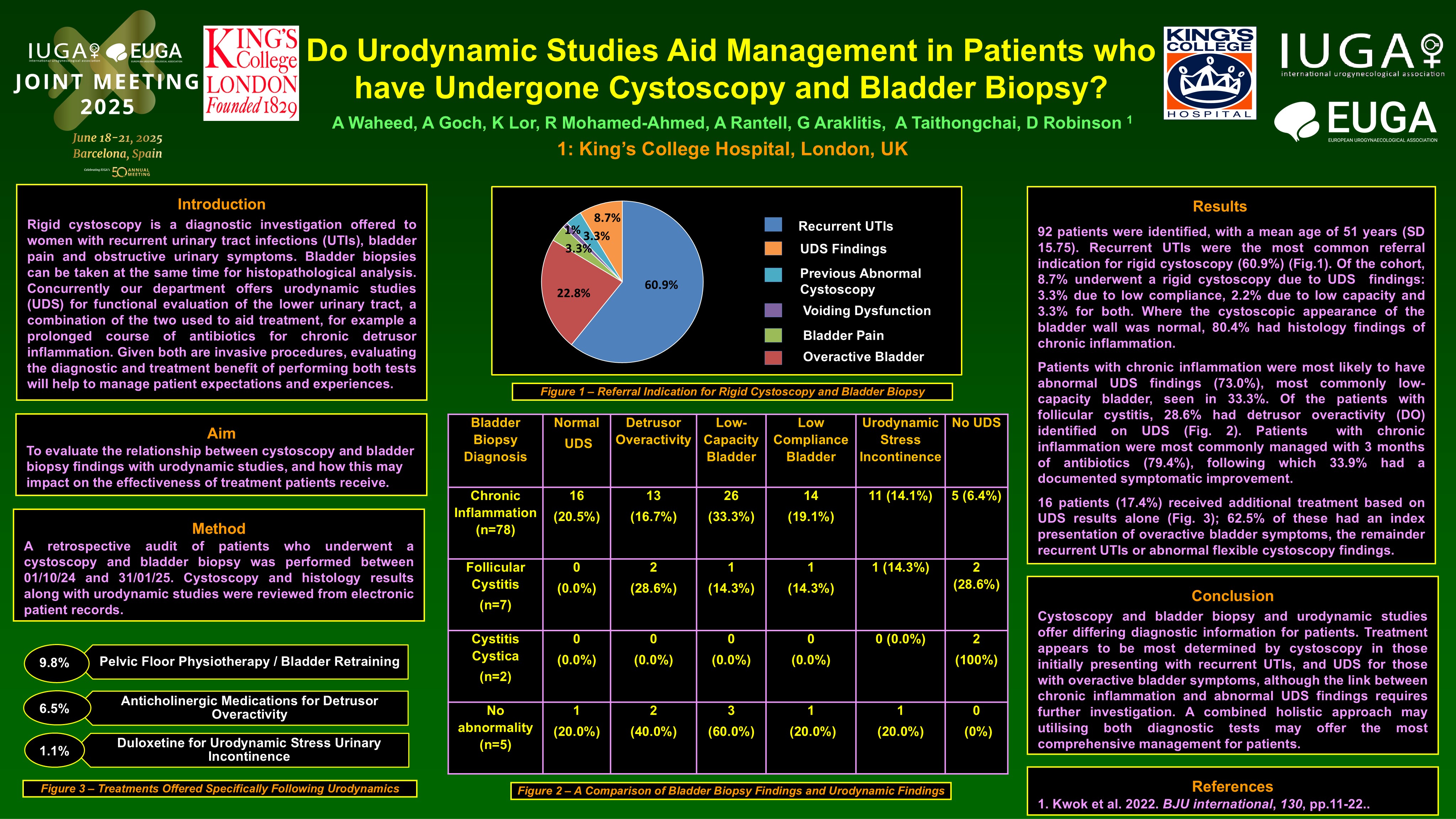Click the author names line
This screenshot has width=1456, height=819.
click(x=732, y=122)
